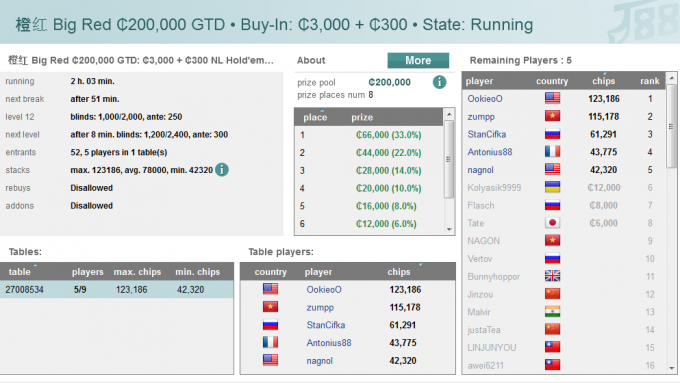Select table 27008534 row
The image size is (680, 383).
coord(117,289)
